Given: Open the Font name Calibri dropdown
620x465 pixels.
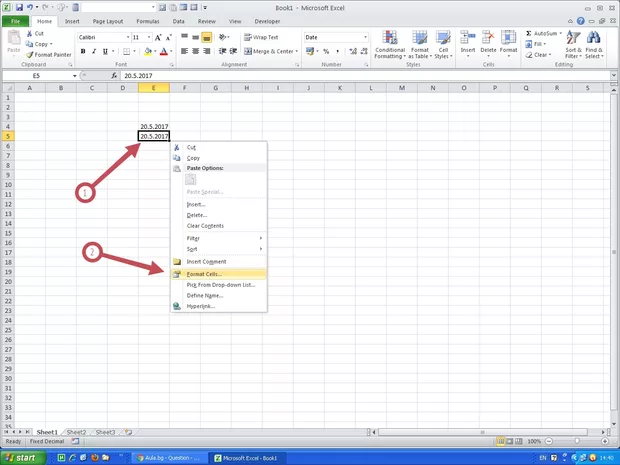Looking at the screenshot, I should pos(128,38).
